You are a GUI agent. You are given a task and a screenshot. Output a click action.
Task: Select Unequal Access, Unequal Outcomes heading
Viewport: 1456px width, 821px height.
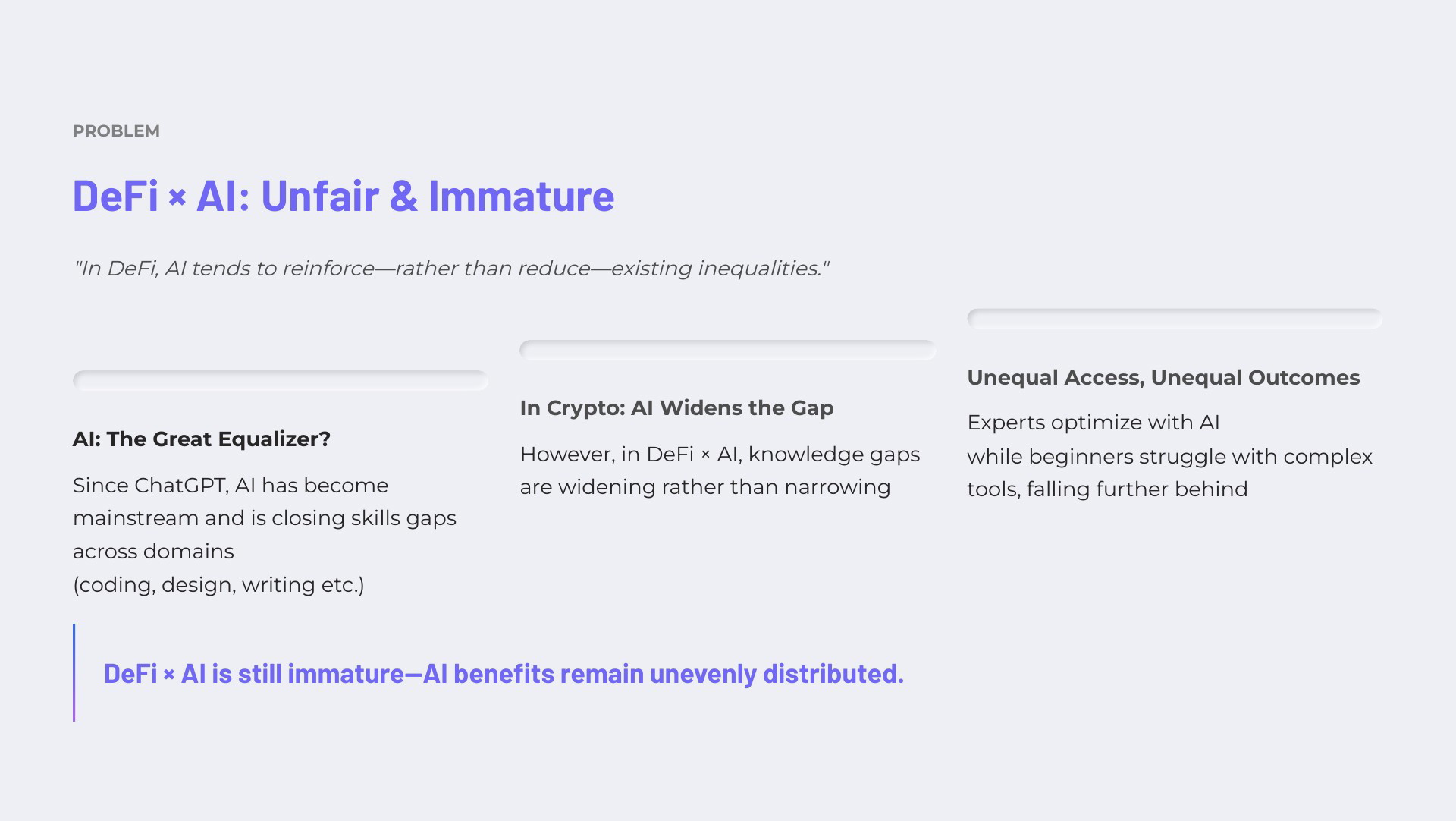tap(1163, 378)
